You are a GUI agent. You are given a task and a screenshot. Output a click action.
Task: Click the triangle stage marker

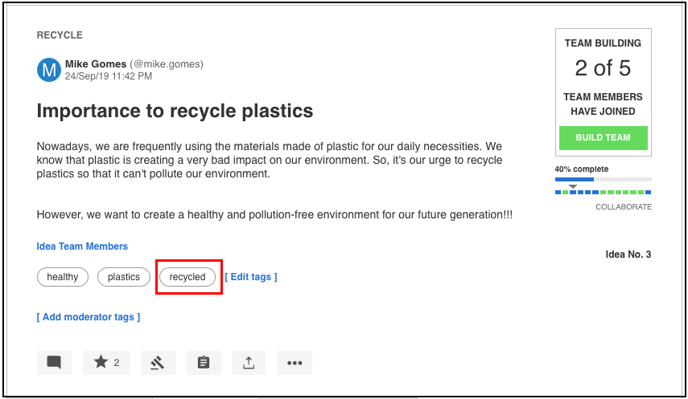(573, 187)
